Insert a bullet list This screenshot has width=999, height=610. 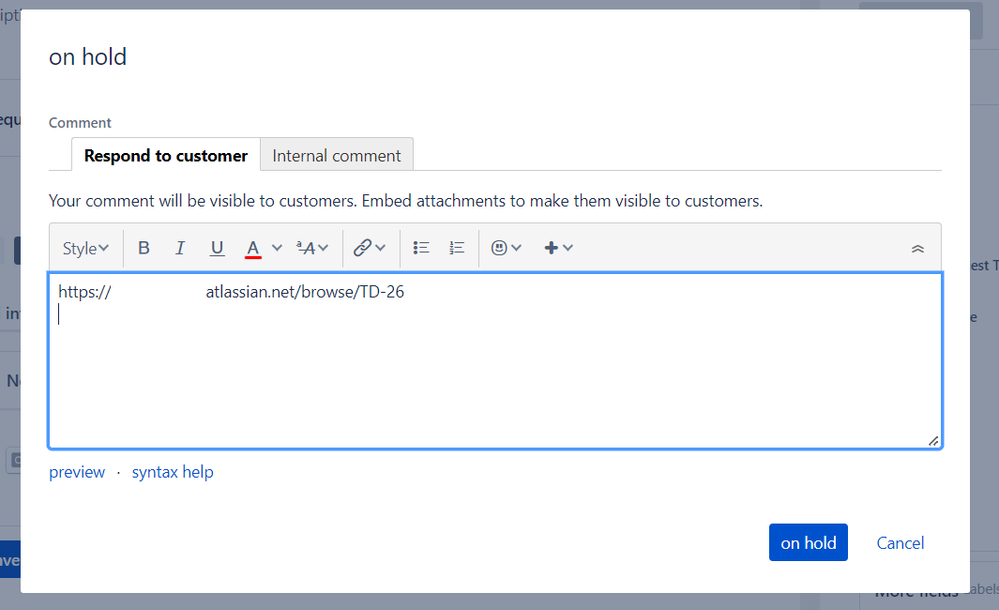(x=421, y=248)
